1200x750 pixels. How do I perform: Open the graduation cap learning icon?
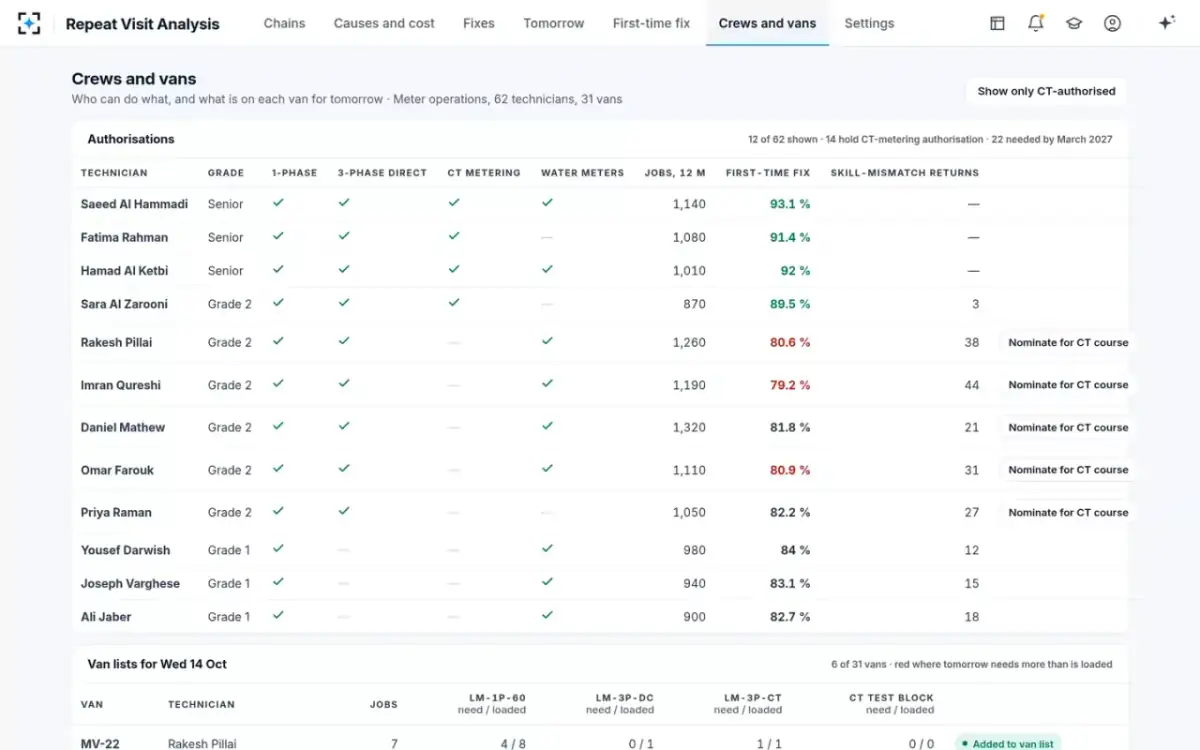(1074, 23)
